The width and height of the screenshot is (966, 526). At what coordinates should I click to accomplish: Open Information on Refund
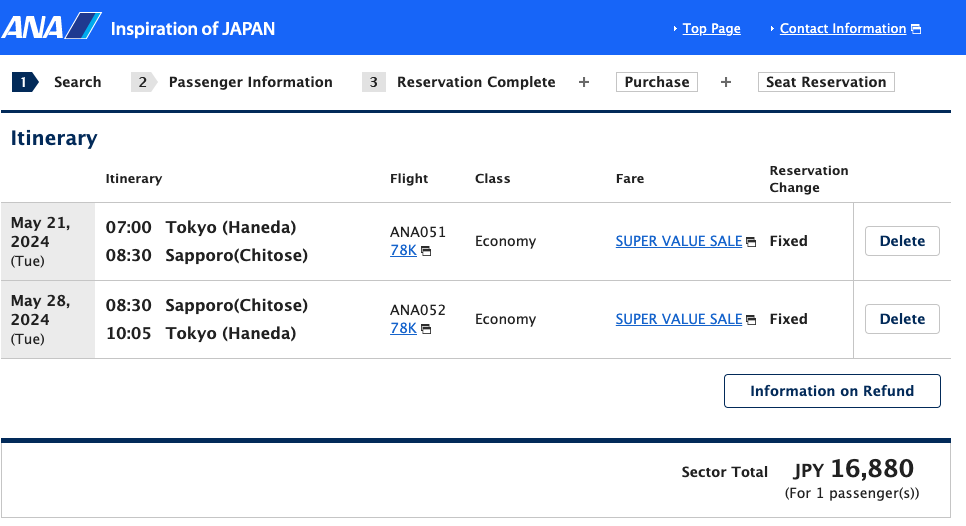pyautogui.click(x=832, y=391)
